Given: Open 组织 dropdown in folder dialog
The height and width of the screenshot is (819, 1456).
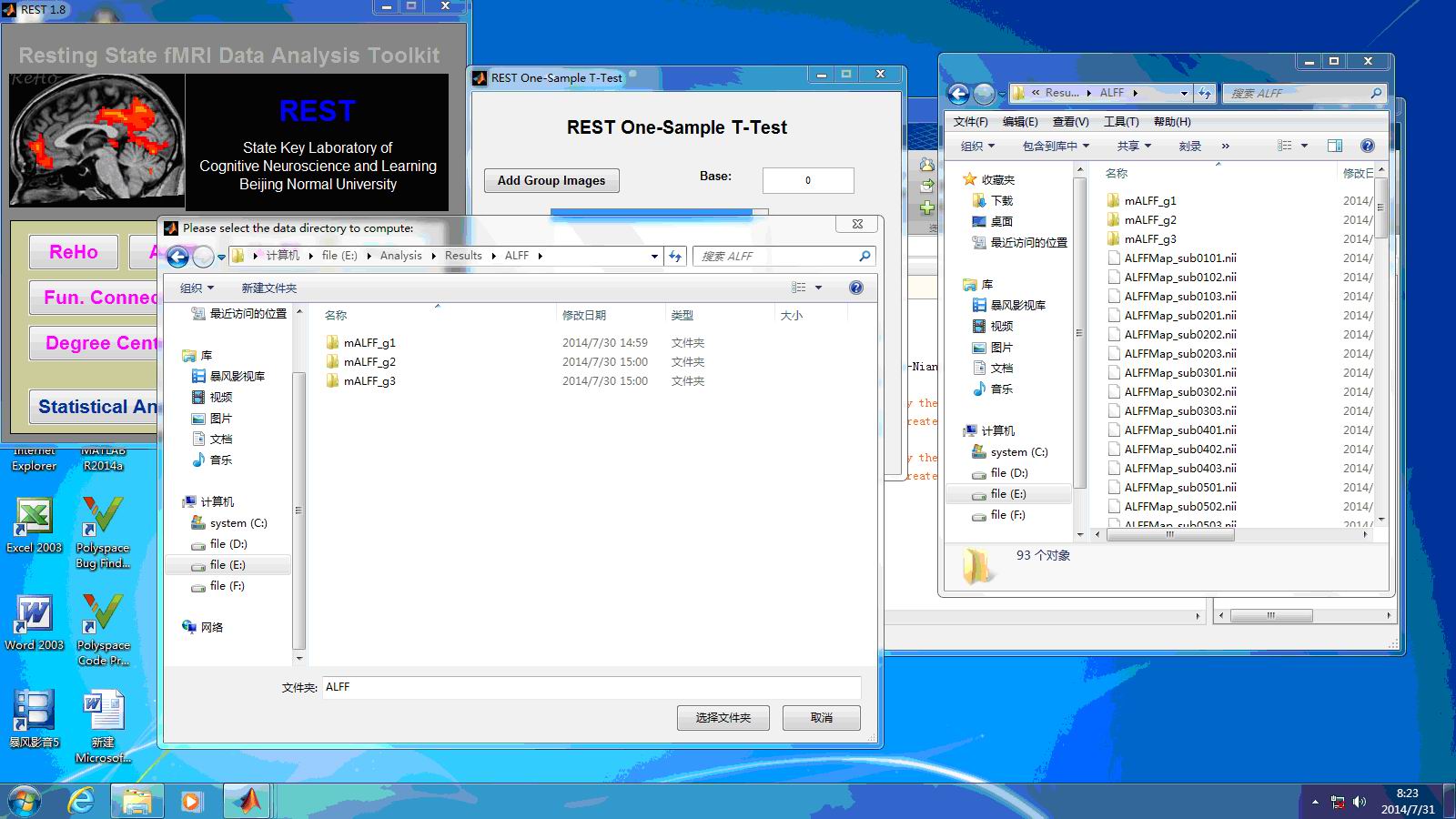Looking at the screenshot, I should [x=197, y=288].
